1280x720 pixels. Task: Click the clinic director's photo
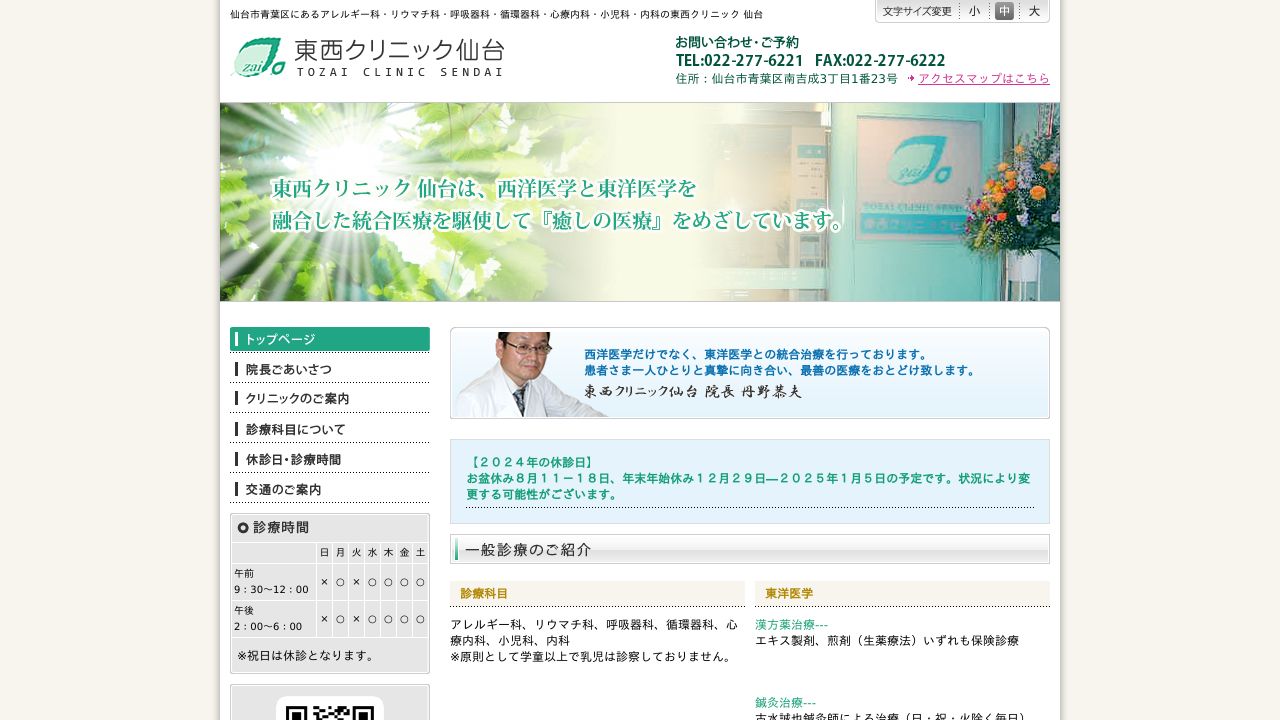[x=515, y=373]
